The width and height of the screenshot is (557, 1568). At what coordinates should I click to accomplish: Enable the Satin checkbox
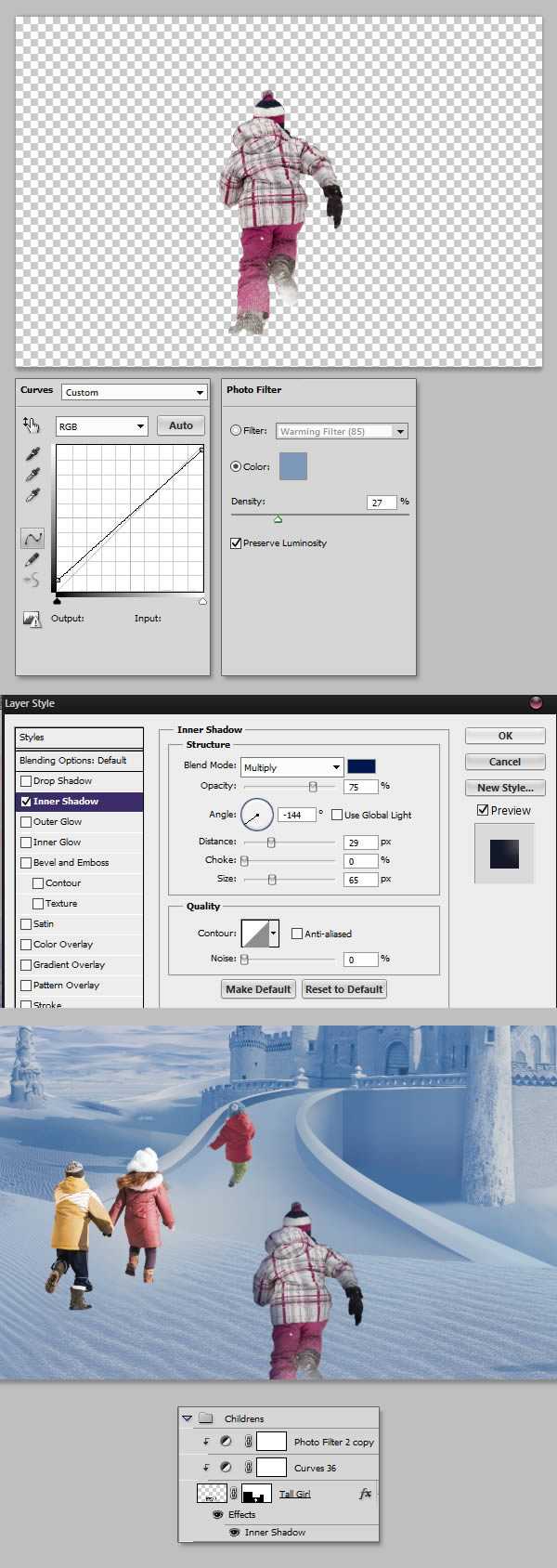coord(26,924)
